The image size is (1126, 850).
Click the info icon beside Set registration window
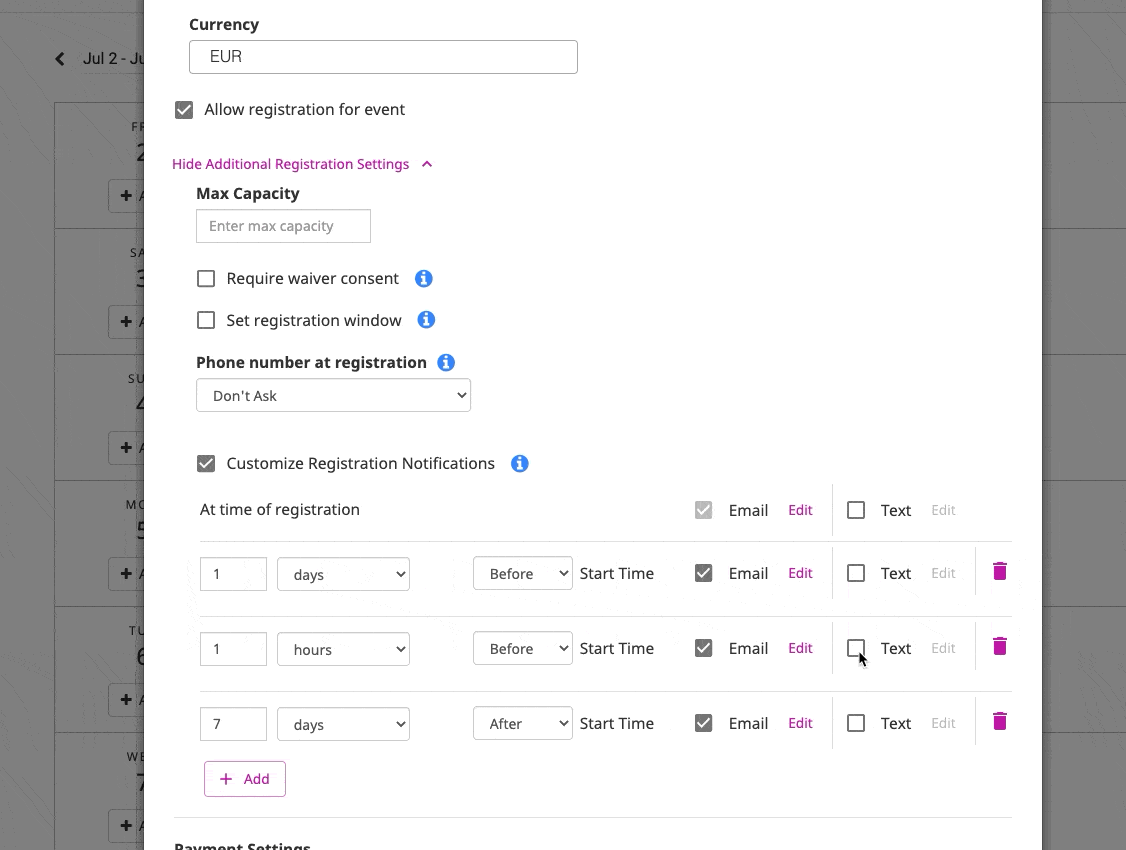tap(426, 320)
